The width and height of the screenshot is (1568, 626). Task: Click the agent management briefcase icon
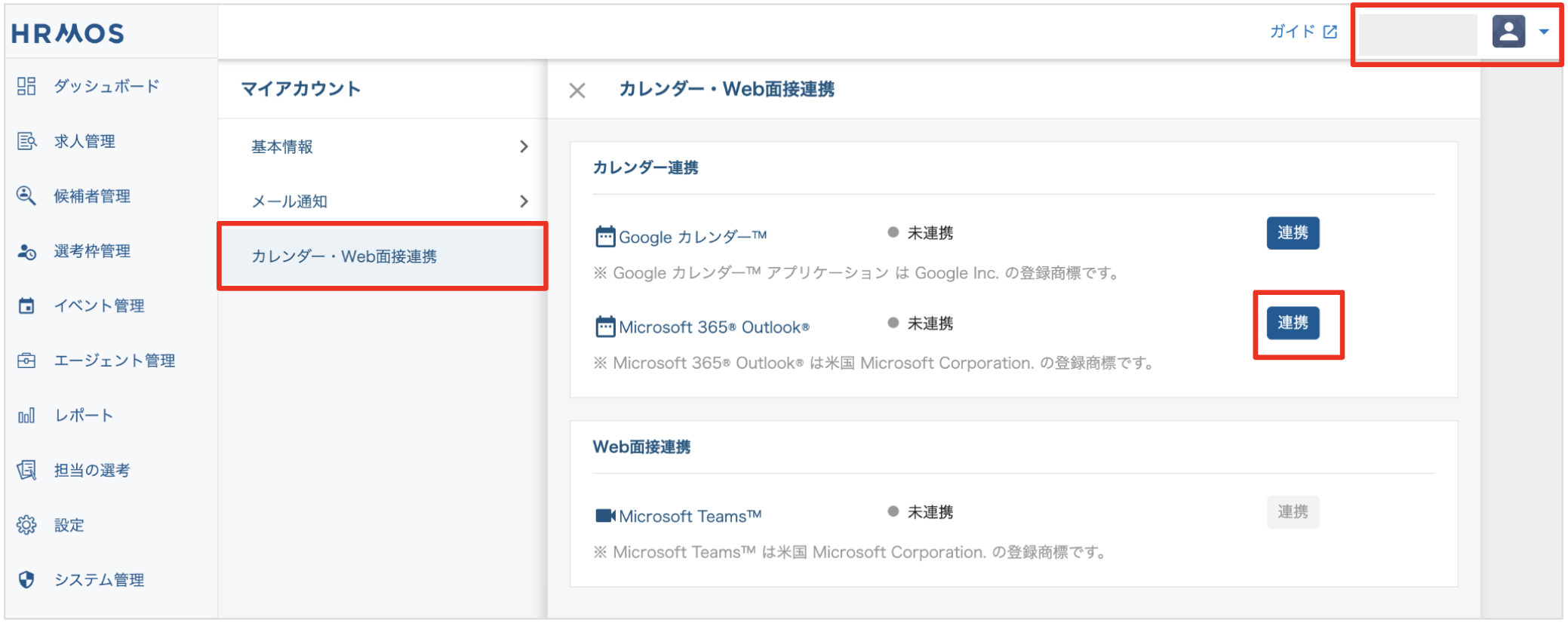(26, 361)
